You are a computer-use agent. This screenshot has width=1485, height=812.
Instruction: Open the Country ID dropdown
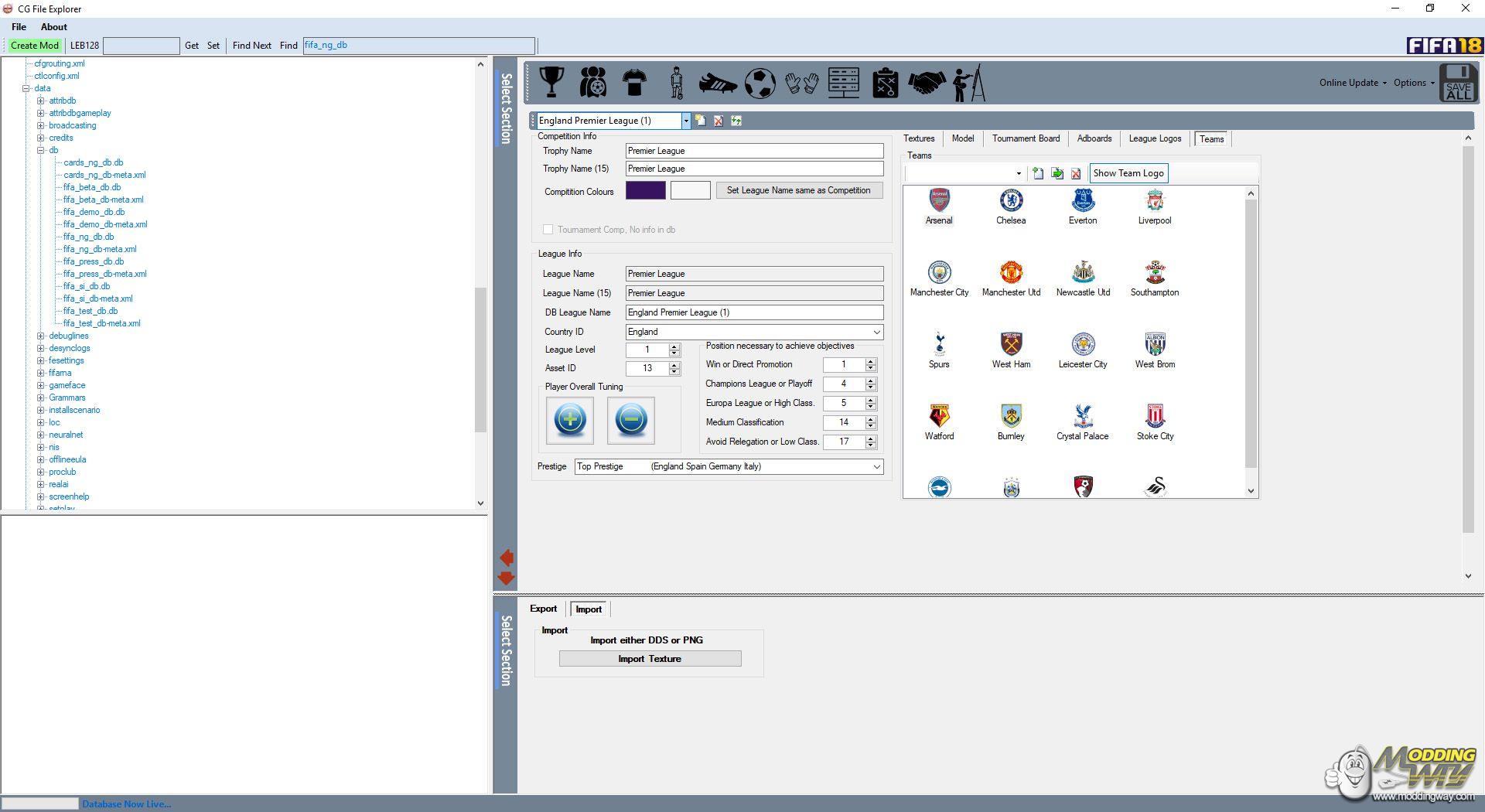point(876,332)
